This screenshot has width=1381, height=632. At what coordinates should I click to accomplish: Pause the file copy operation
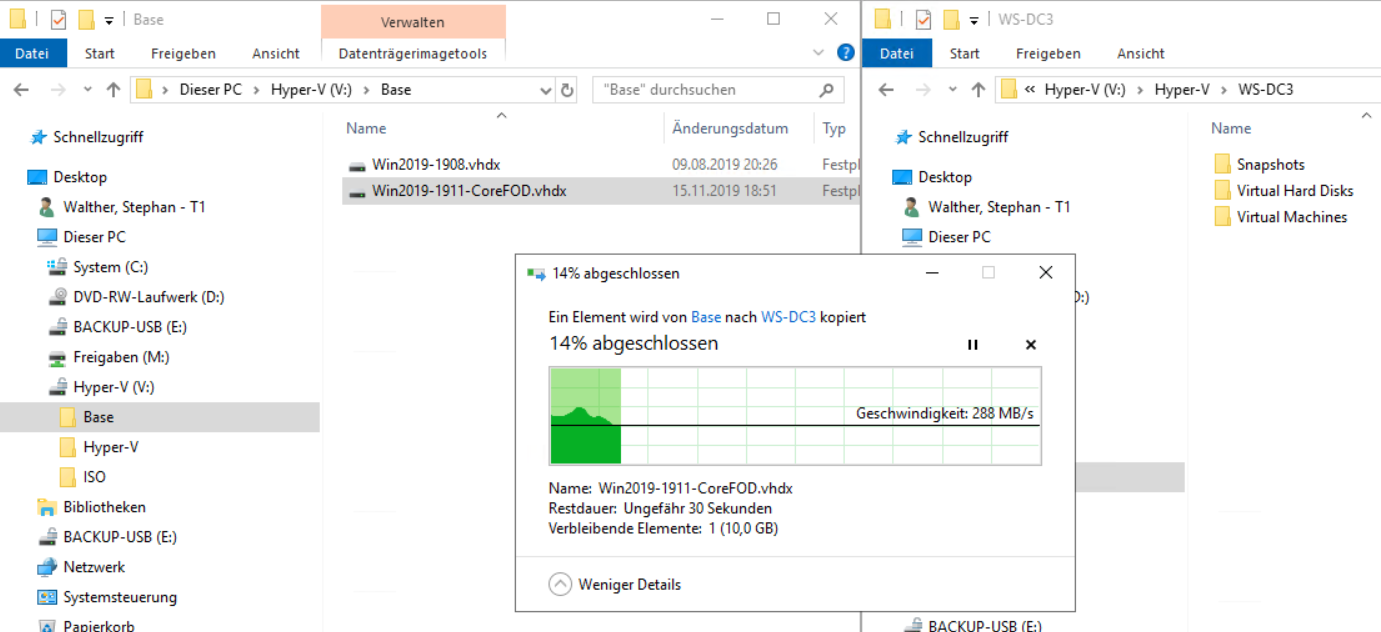972,345
